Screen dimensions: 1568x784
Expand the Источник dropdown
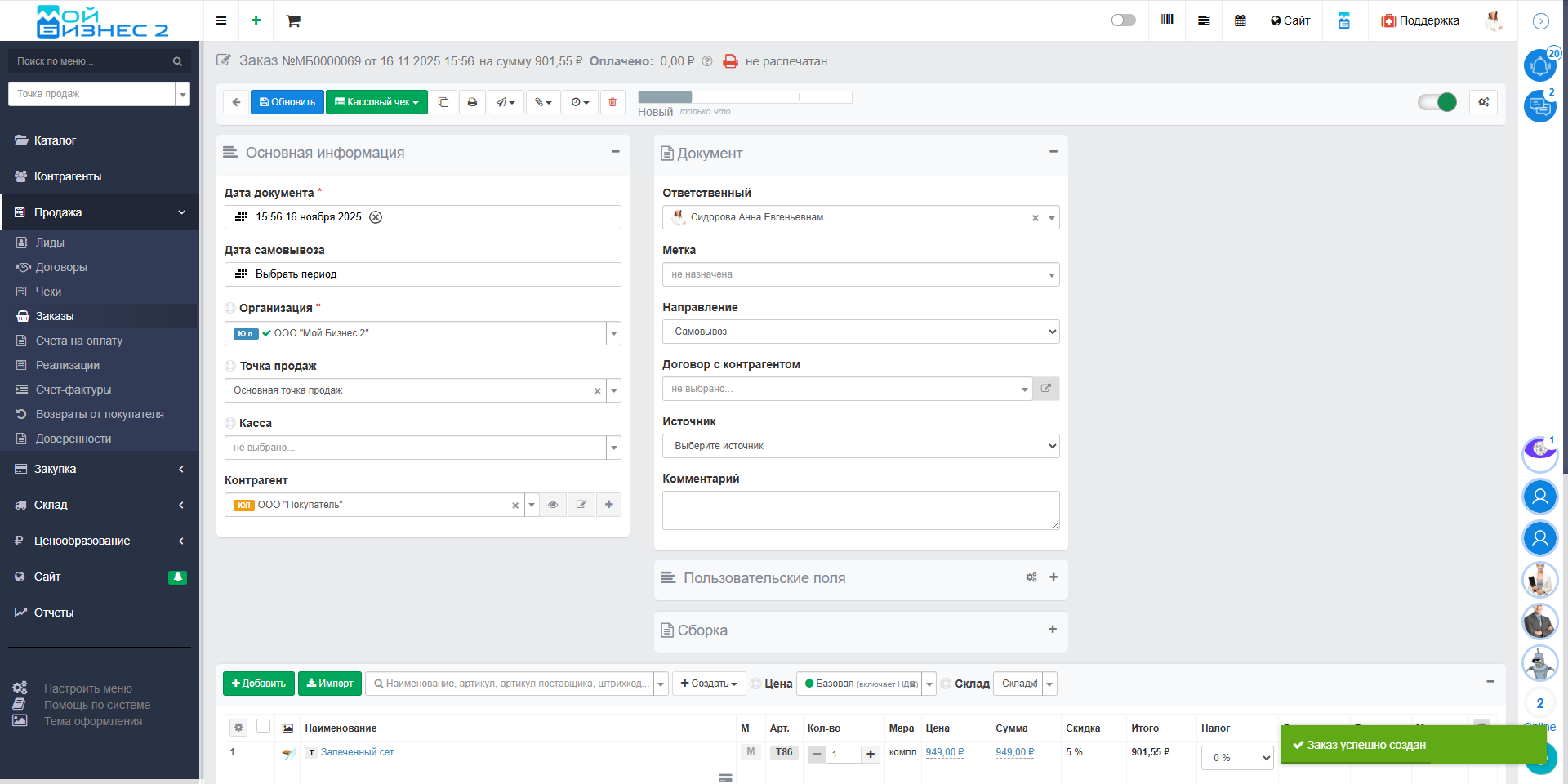click(x=860, y=446)
